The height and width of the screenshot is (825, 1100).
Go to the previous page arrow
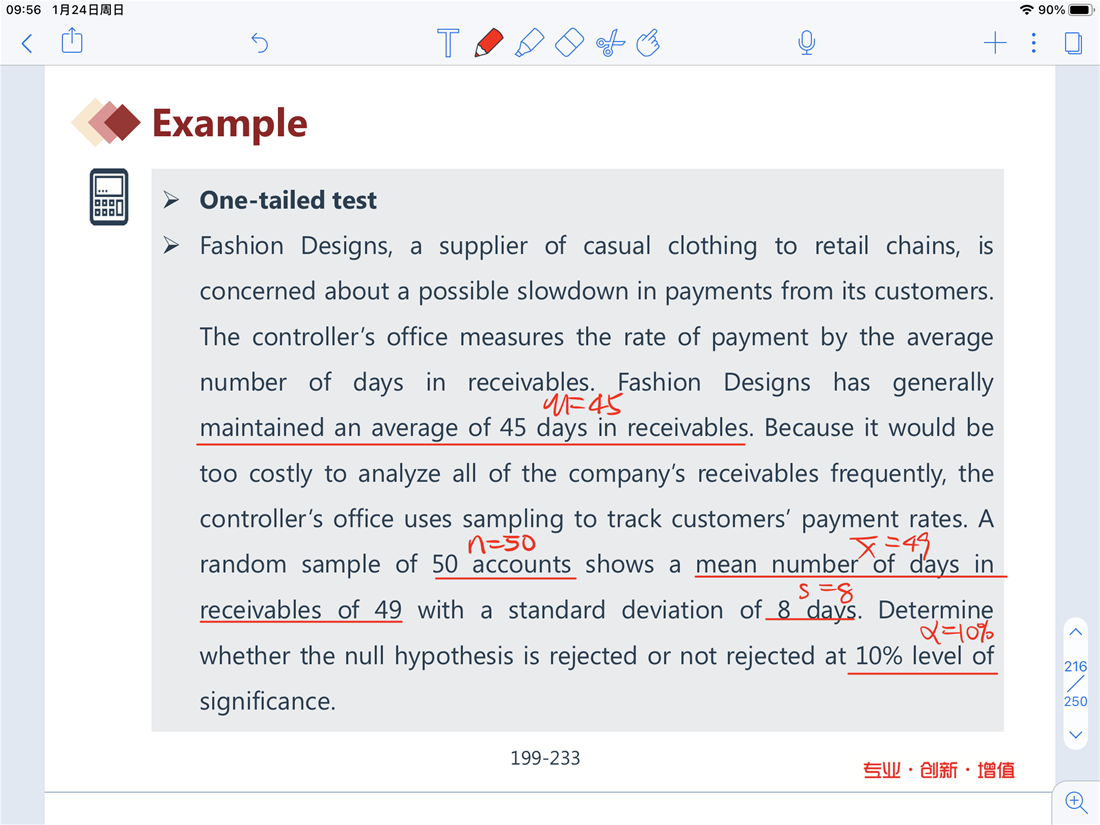pos(1075,632)
